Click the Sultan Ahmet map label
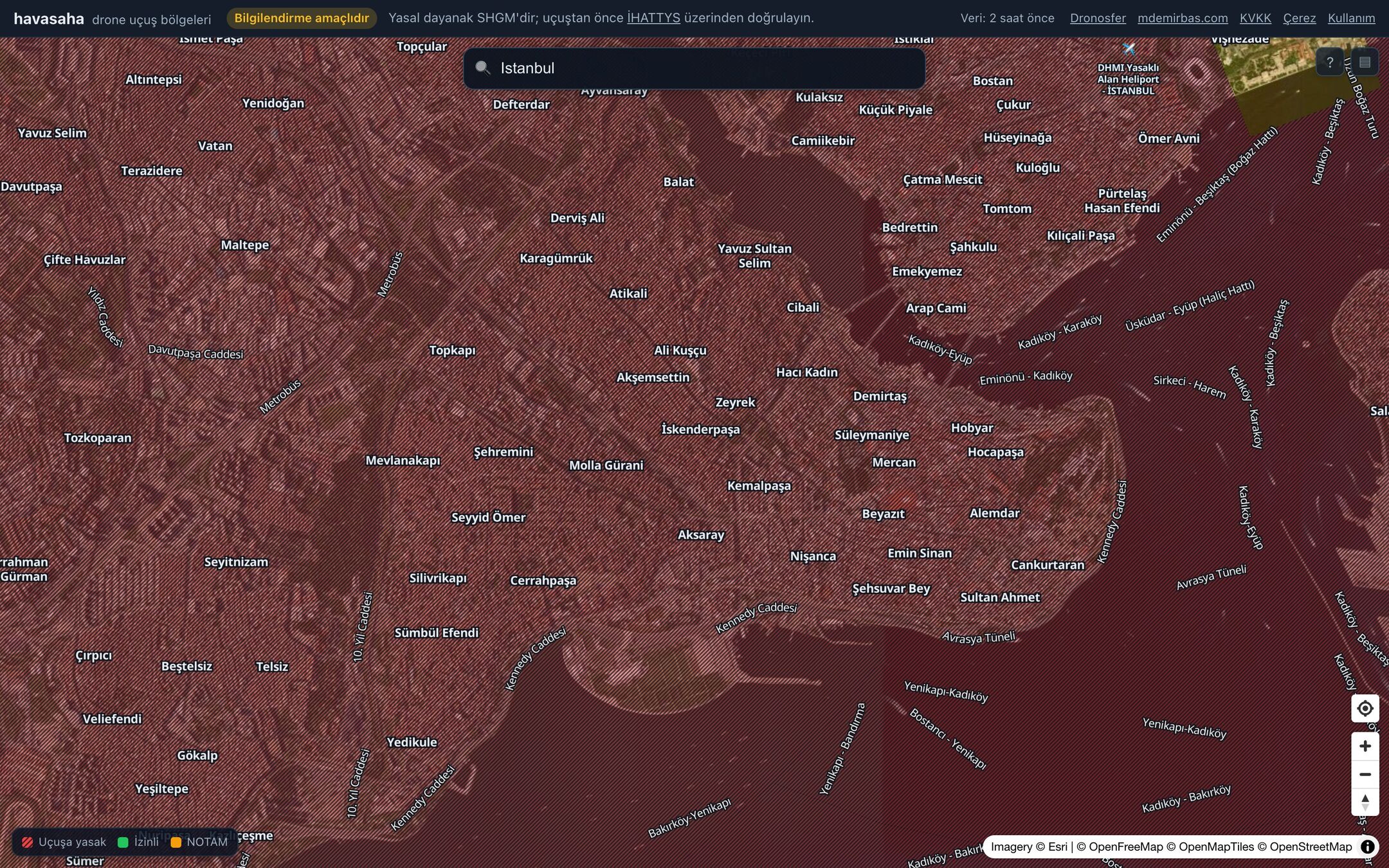 tap(1000, 597)
